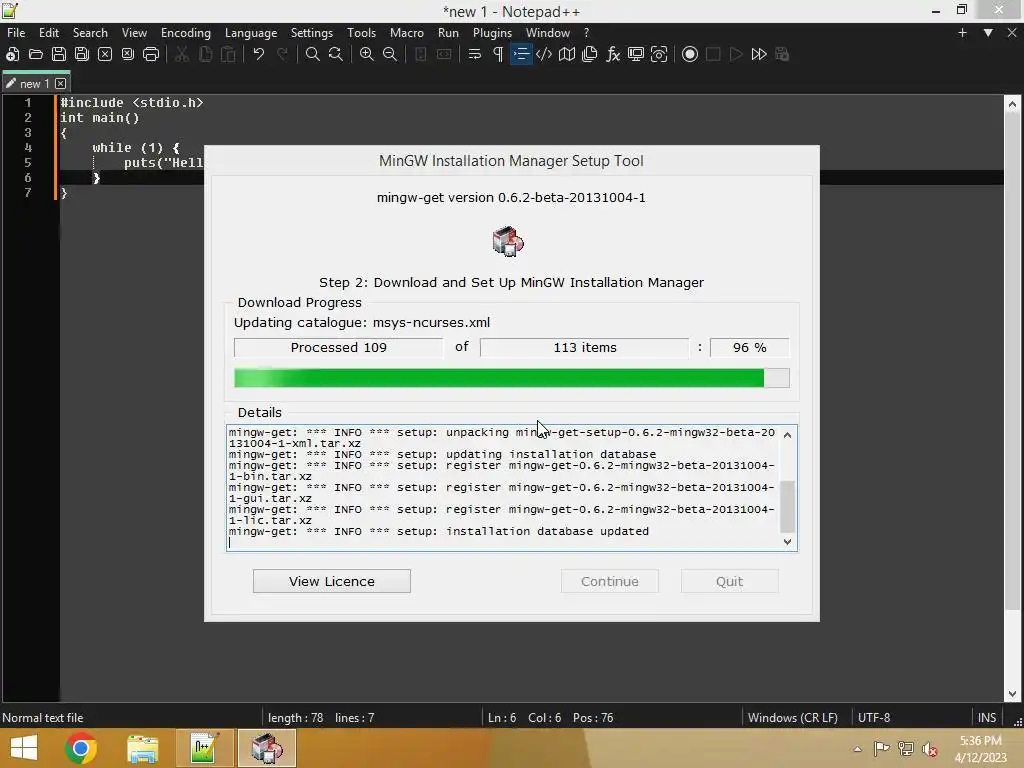Toggle monitoring eye icon
Viewport: 1024px width, 768px height.
tap(659, 54)
